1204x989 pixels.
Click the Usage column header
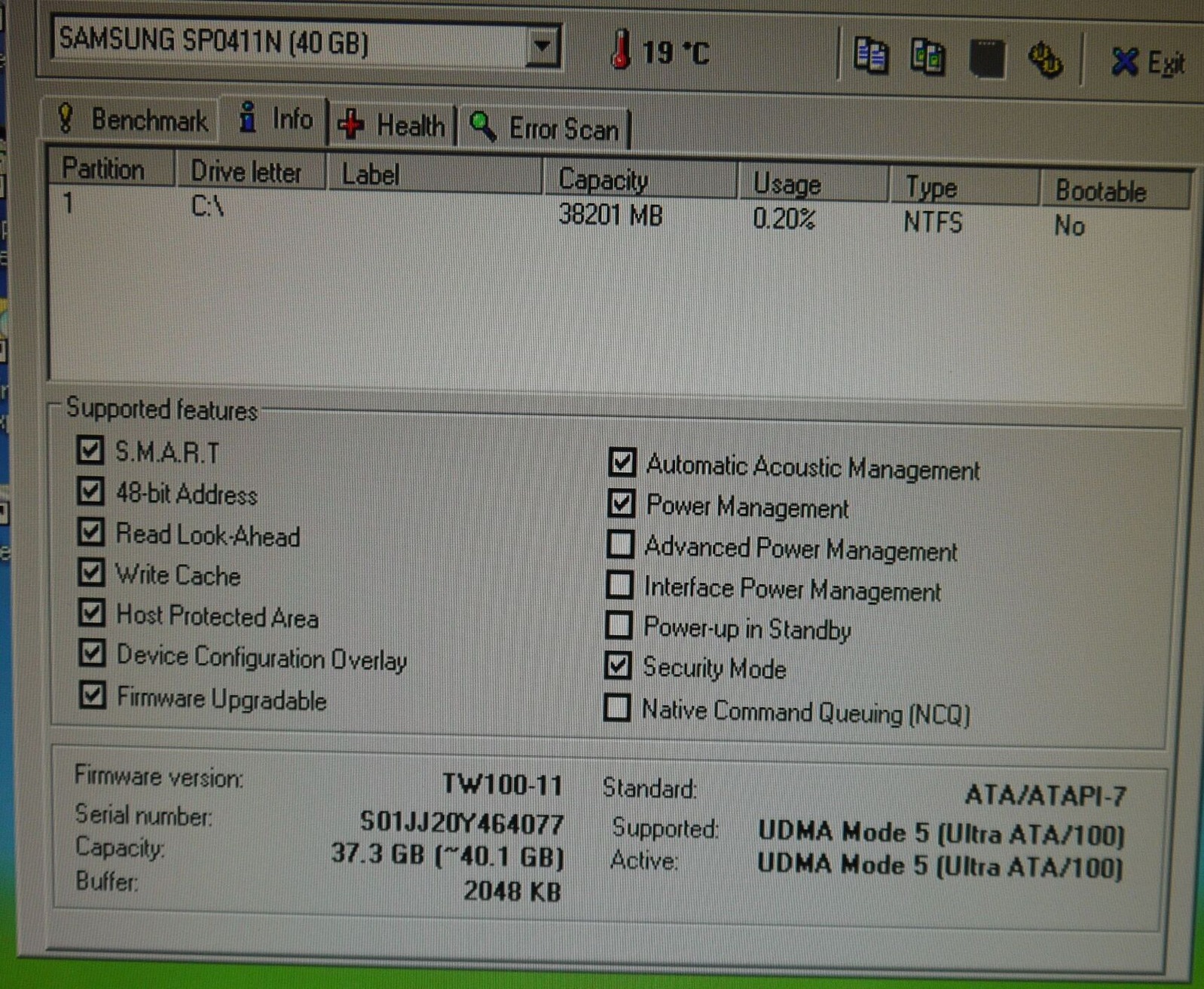coord(813,185)
